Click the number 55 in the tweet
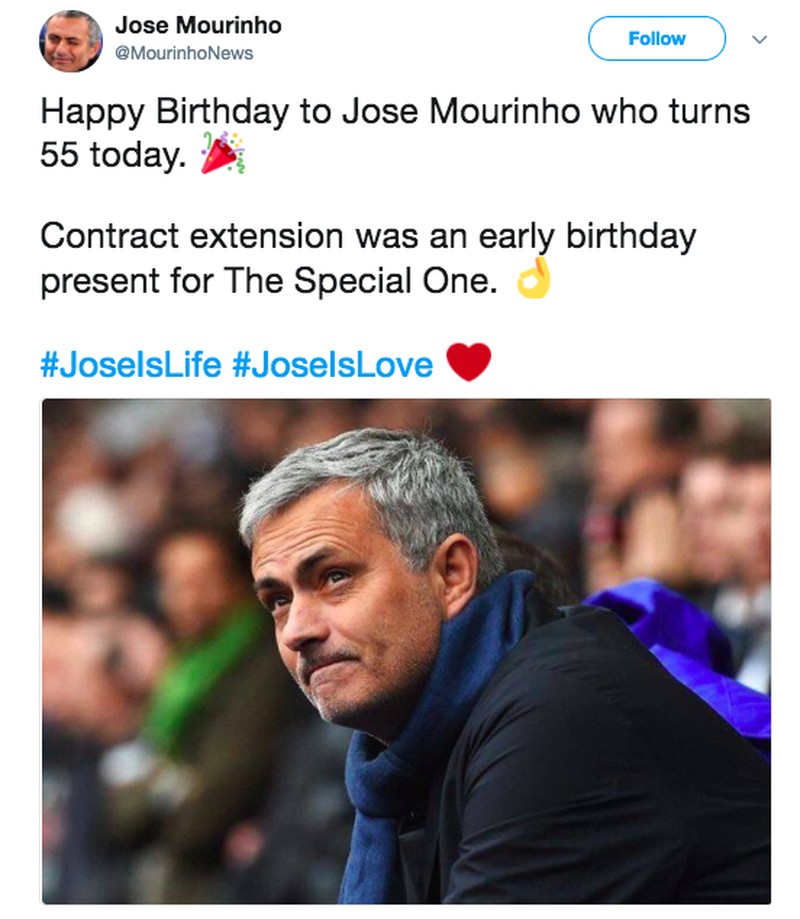This screenshot has width=800, height=919. (60, 155)
